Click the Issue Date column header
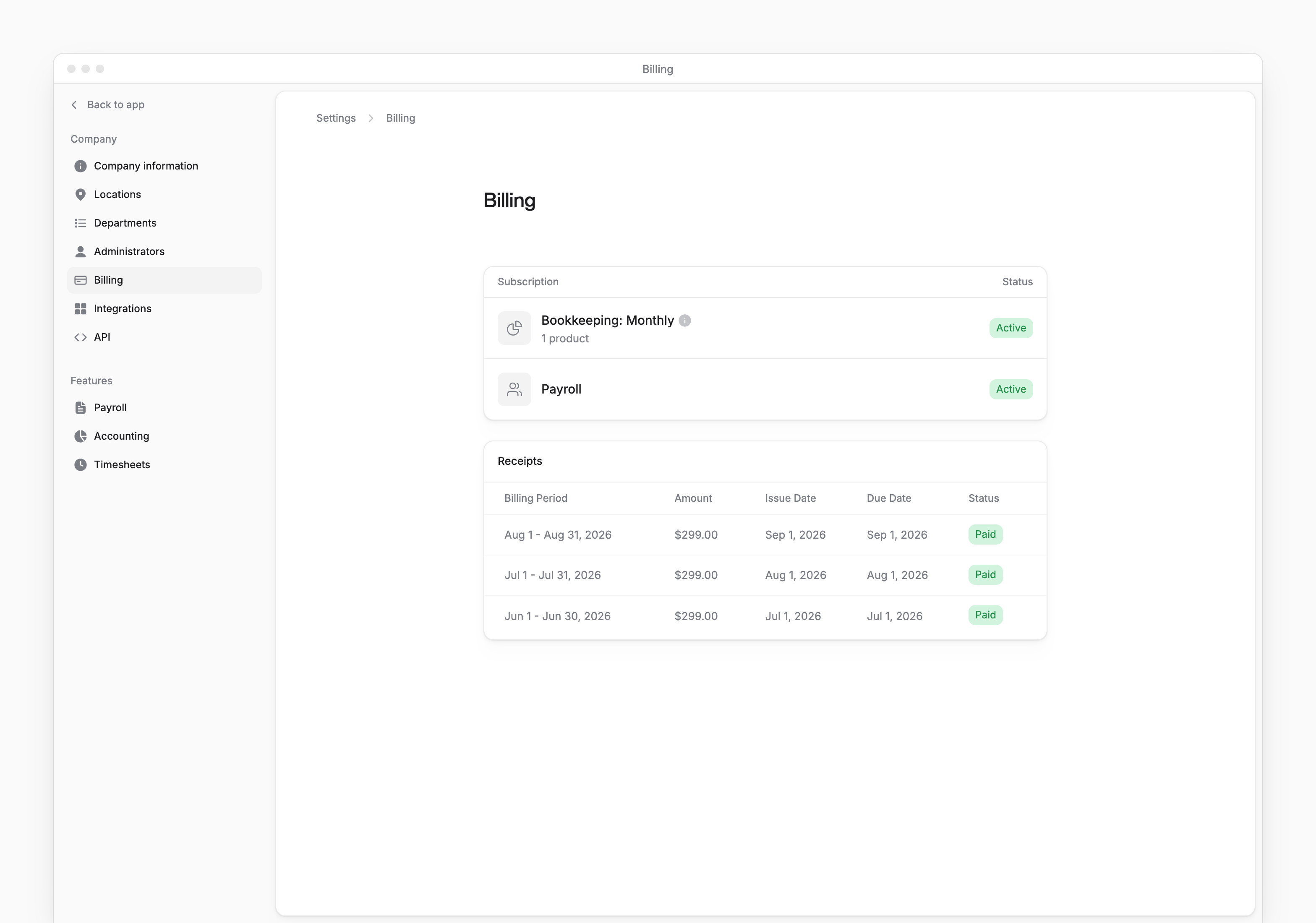This screenshot has height=923, width=1316. (x=791, y=498)
